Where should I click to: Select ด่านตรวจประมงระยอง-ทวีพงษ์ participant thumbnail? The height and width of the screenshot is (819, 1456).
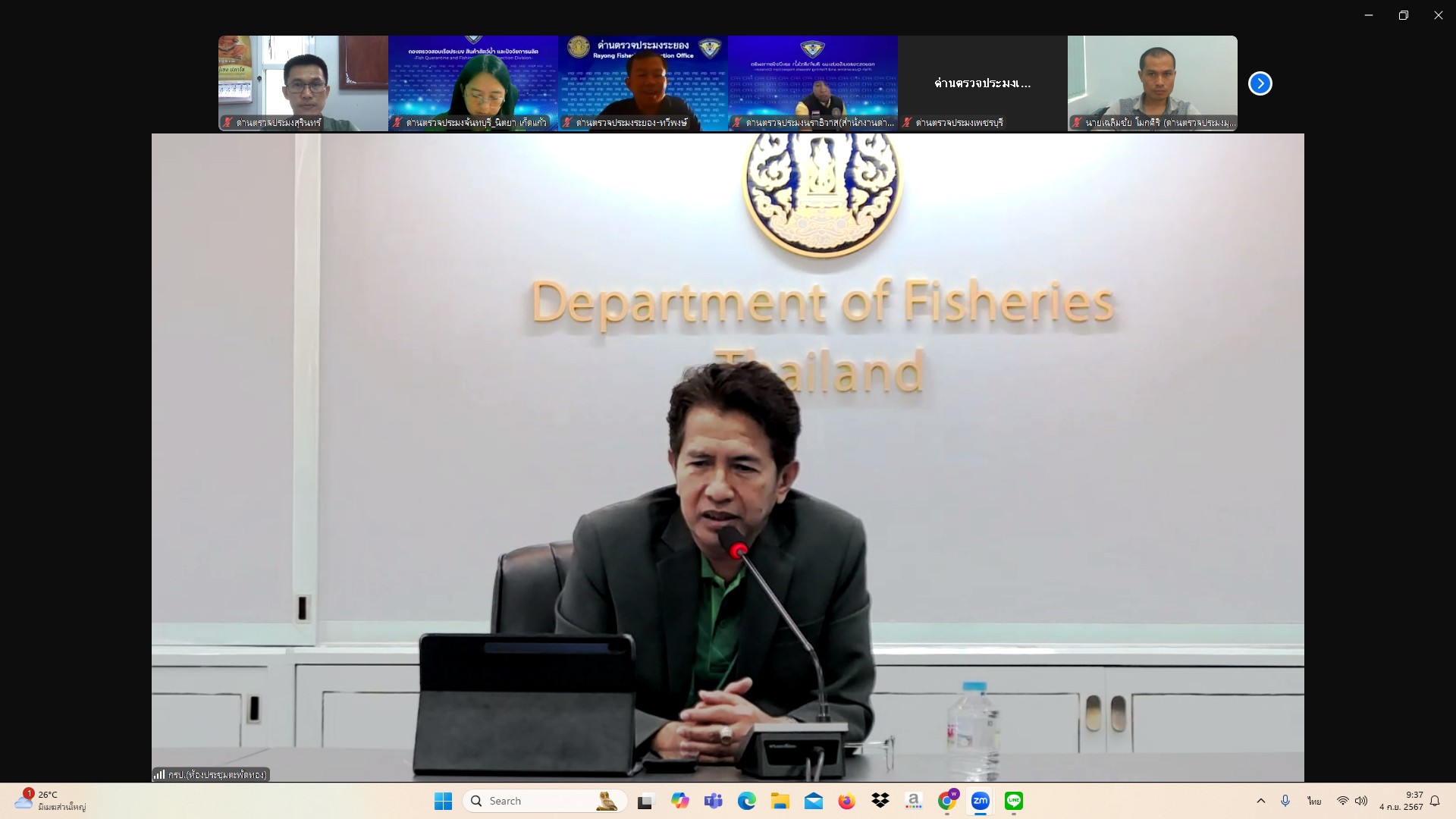pos(643,83)
